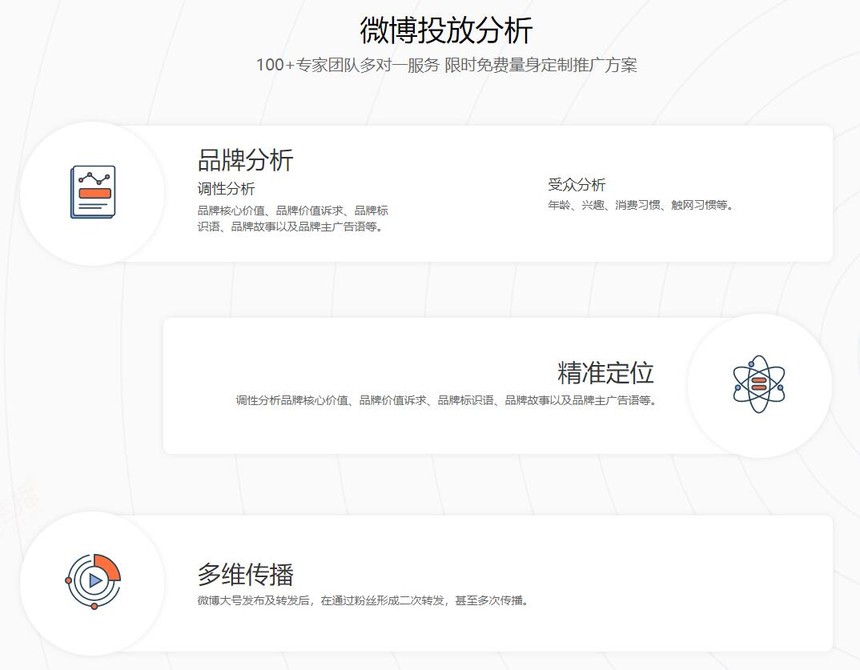Select the 微博投放分析 page title
The width and height of the screenshot is (860, 670).
tap(446, 30)
